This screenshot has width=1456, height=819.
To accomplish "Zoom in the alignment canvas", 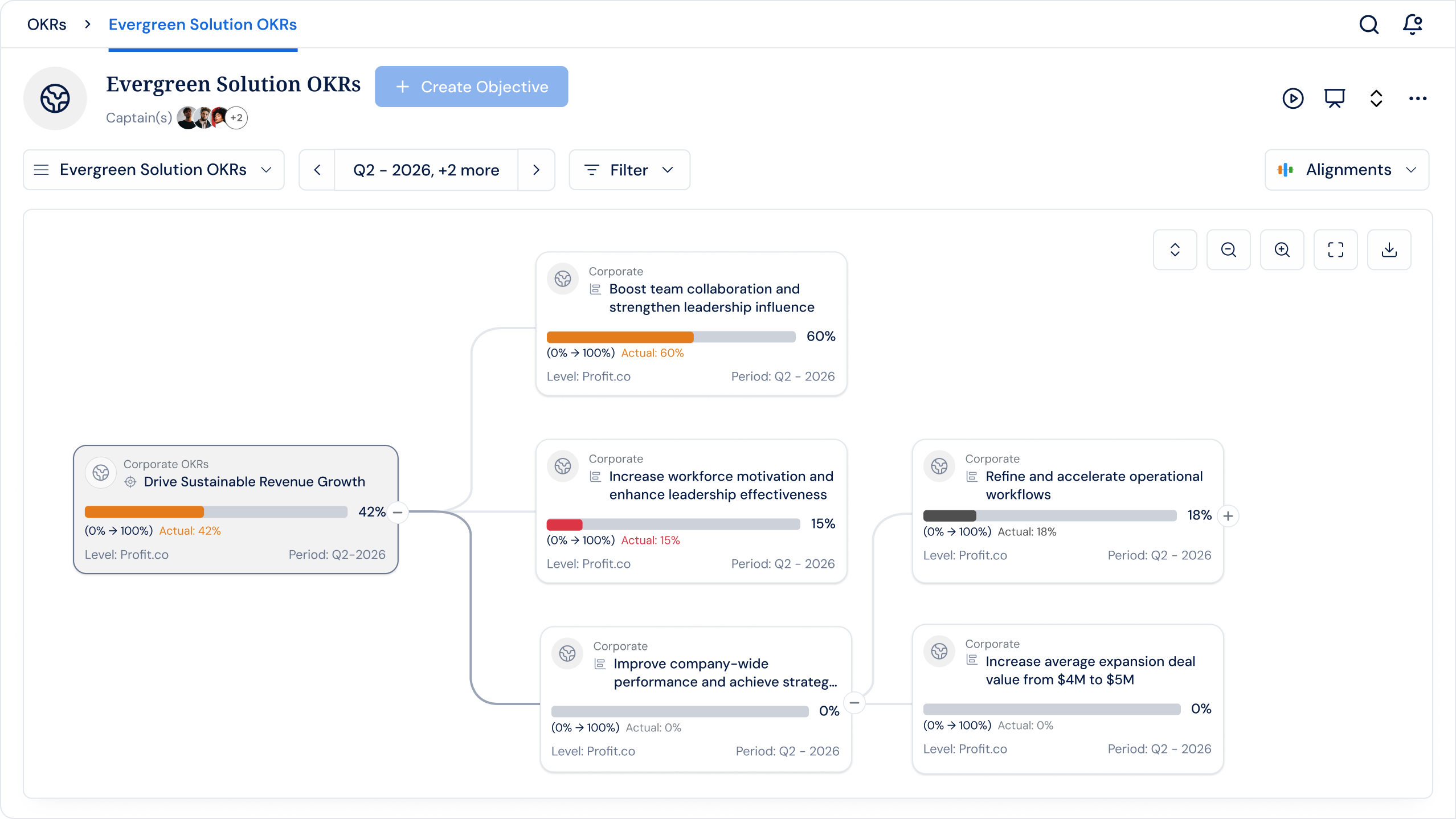I will tap(1282, 249).
